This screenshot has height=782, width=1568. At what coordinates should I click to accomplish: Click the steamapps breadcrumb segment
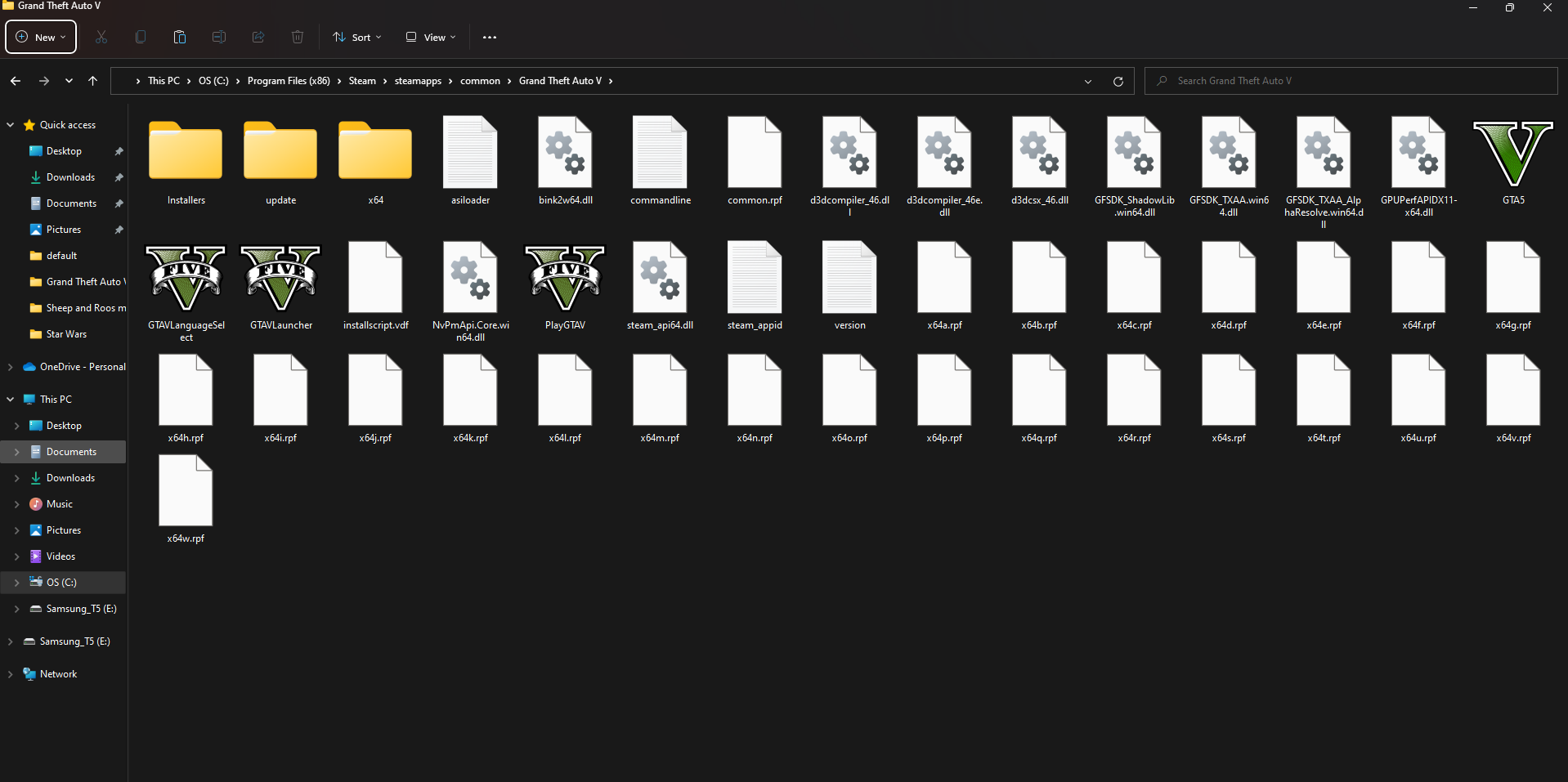point(418,81)
